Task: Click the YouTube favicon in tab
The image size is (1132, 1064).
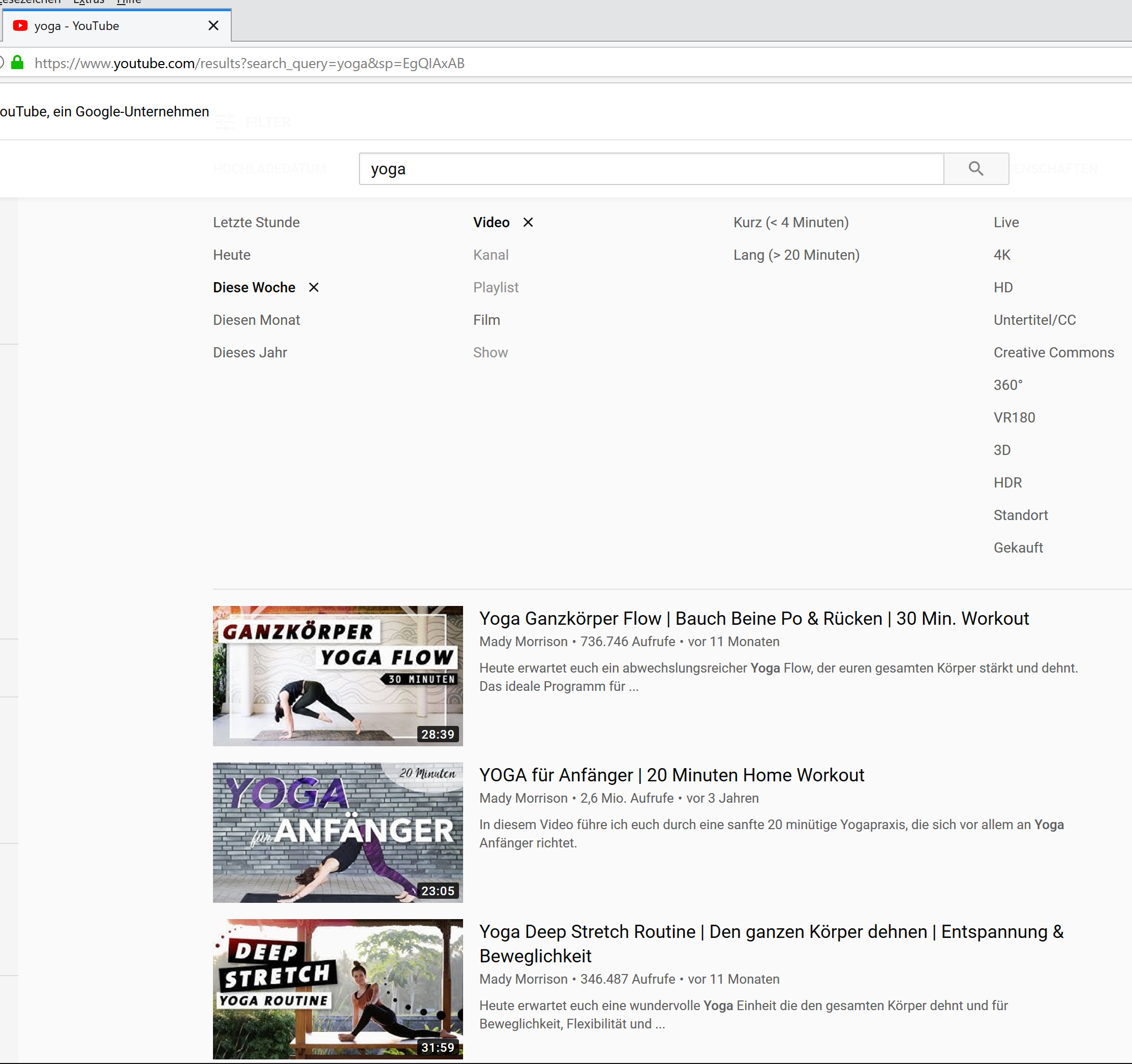Action: tap(20, 25)
